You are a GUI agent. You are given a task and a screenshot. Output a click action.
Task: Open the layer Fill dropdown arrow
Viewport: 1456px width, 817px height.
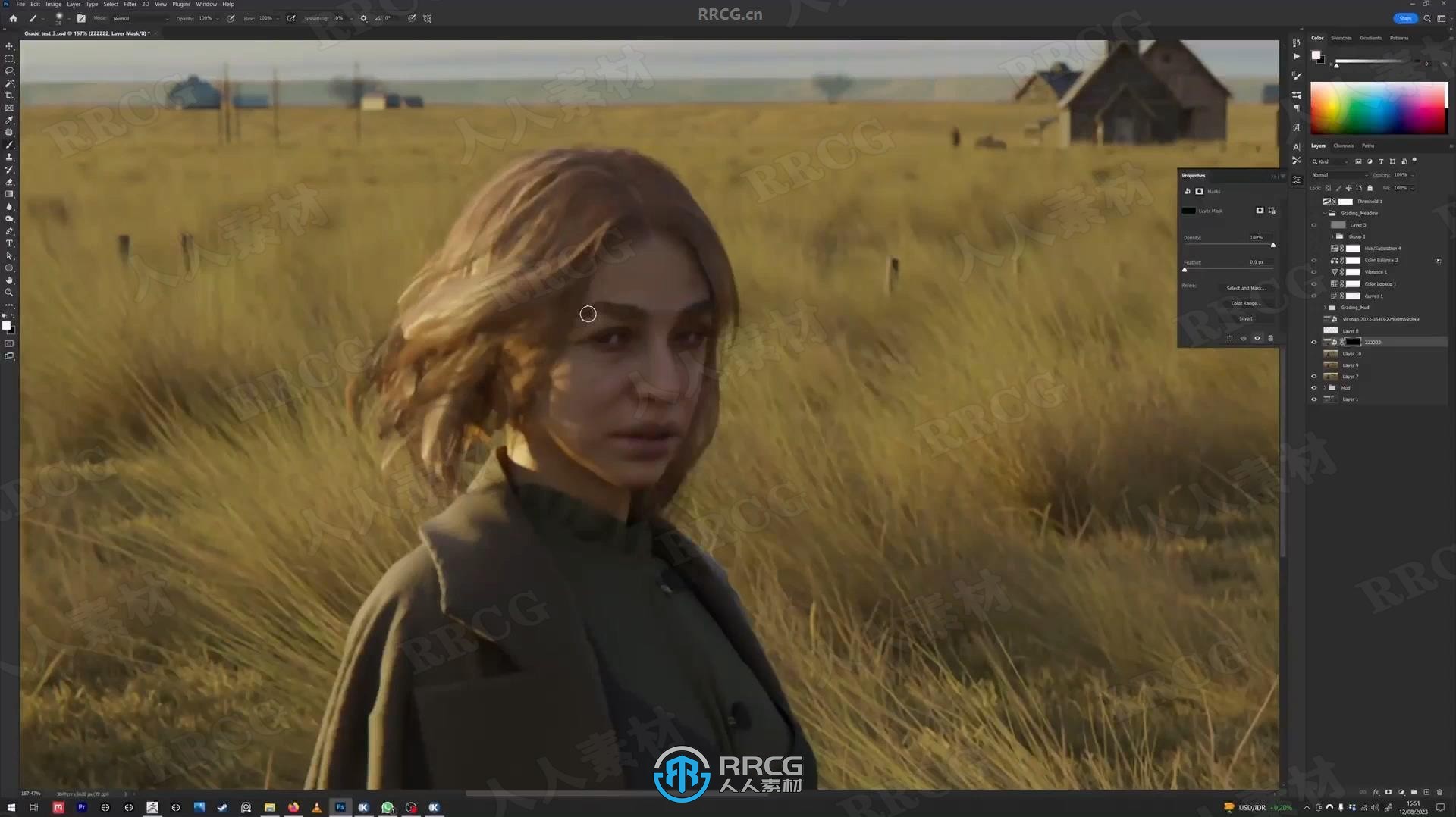1413,188
